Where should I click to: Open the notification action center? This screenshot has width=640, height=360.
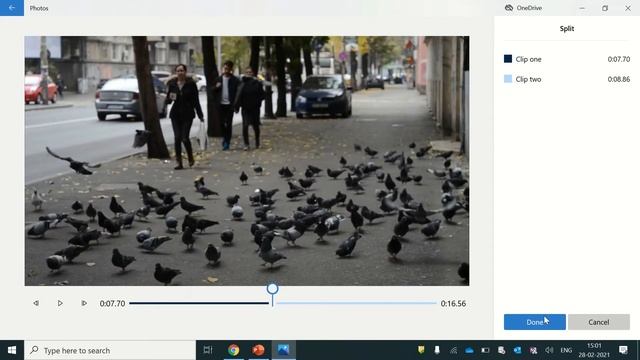(623, 350)
